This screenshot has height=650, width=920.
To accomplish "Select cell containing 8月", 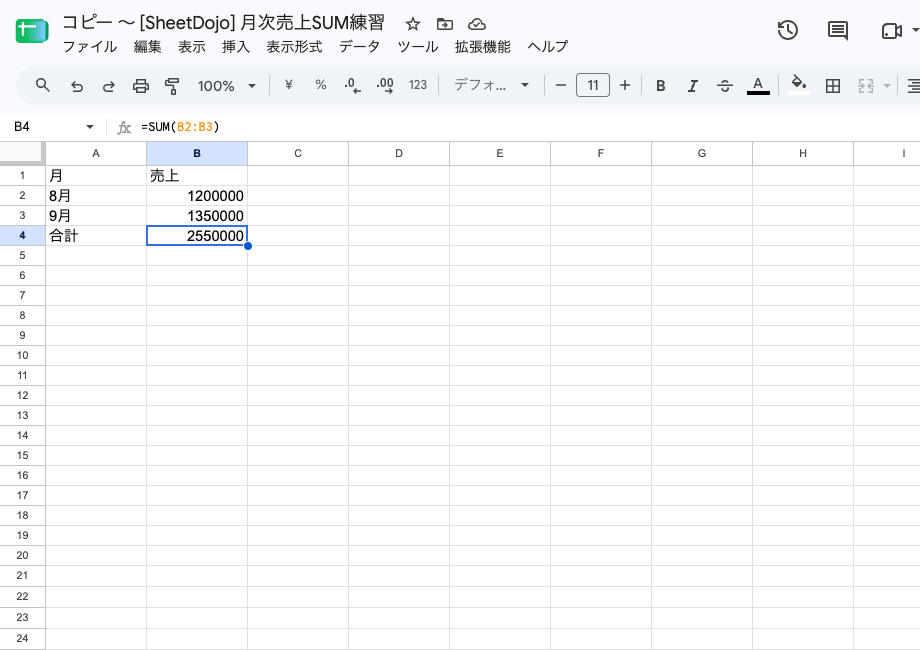I will click(x=96, y=195).
